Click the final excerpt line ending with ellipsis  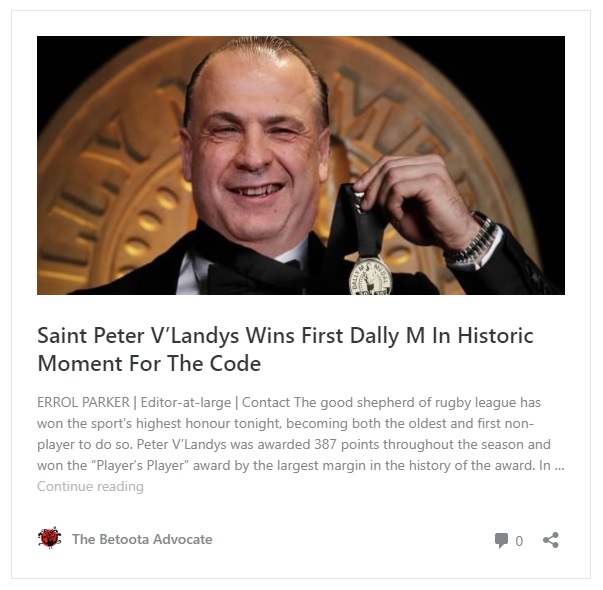(x=301, y=465)
